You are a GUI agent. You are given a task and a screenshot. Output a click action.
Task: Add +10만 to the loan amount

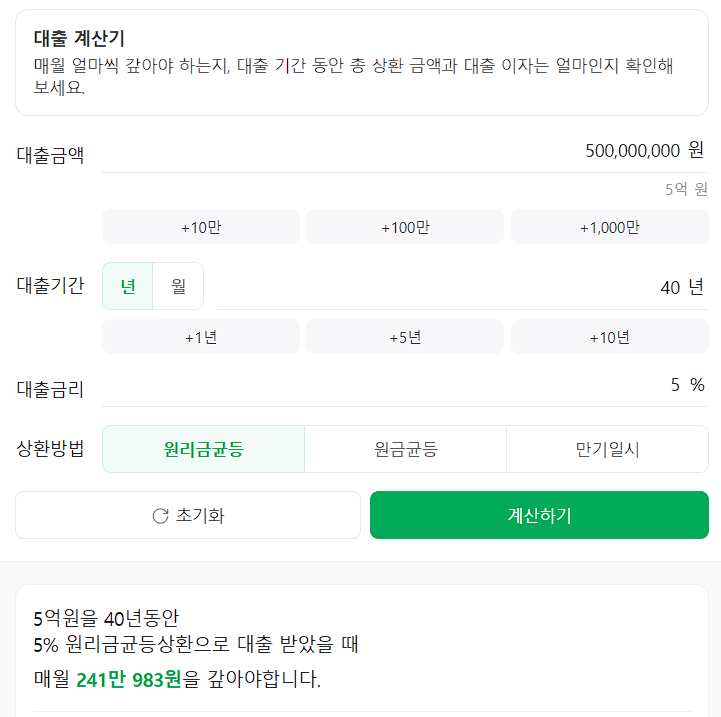pos(201,227)
